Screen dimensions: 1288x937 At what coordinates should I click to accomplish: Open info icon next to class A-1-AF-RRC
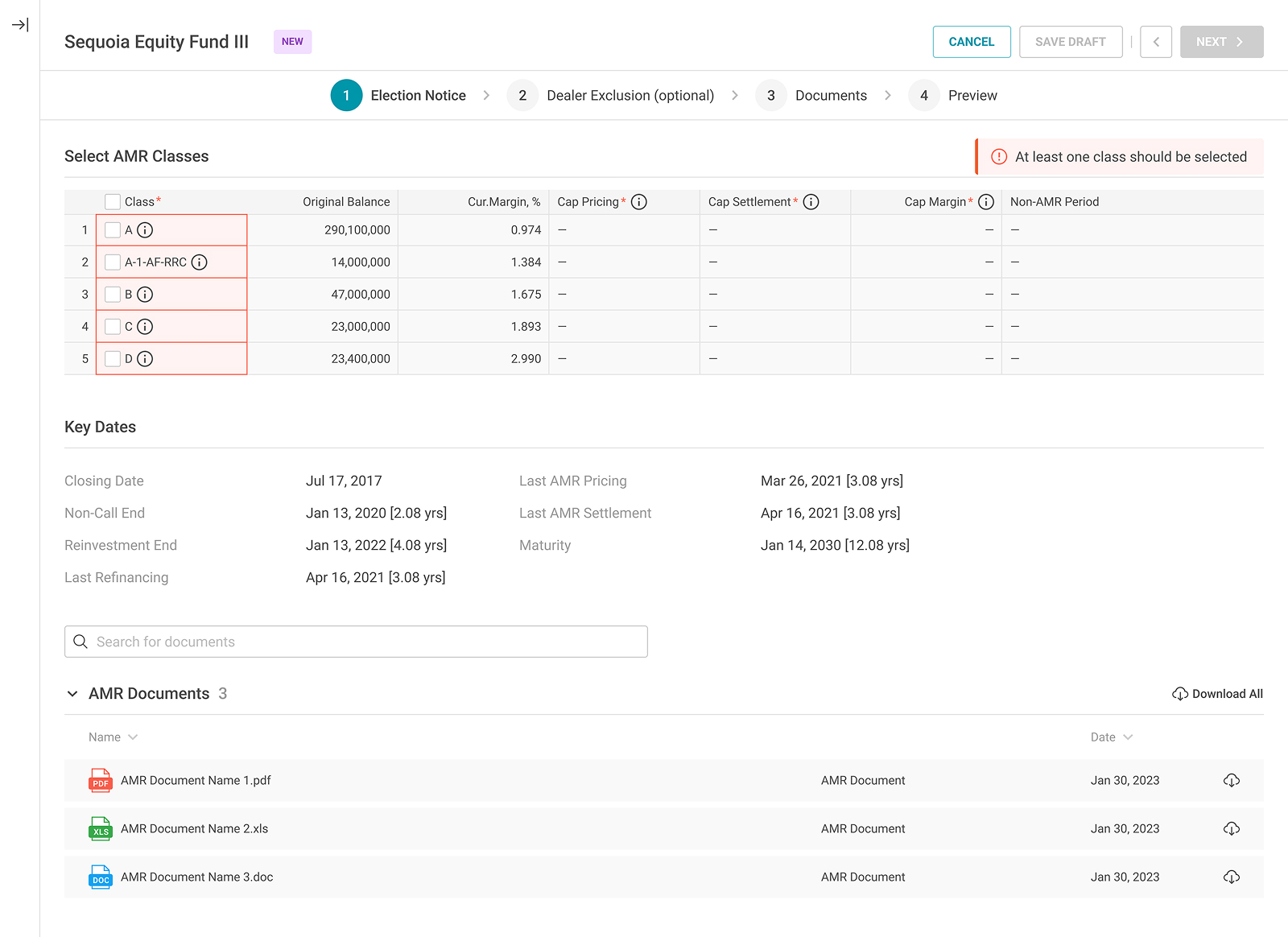point(200,262)
